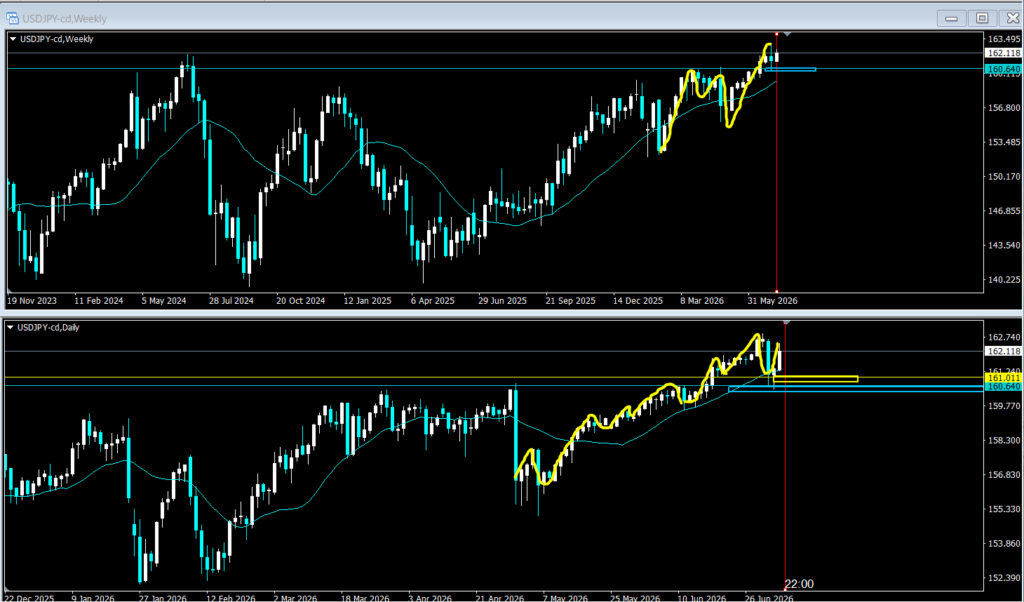Image resolution: width=1024 pixels, height=602 pixels.
Task: Click the 6 Apr 2025 date on Weekly axis
Action: coord(433,301)
